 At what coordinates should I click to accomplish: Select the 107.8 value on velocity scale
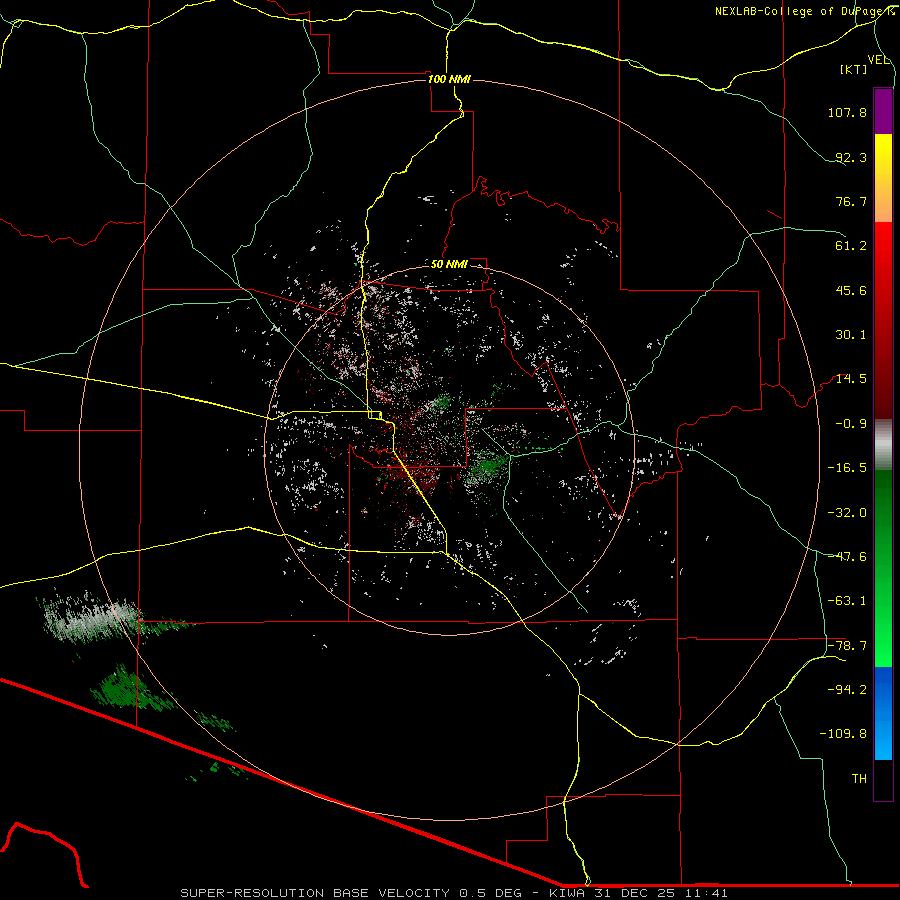(847, 113)
